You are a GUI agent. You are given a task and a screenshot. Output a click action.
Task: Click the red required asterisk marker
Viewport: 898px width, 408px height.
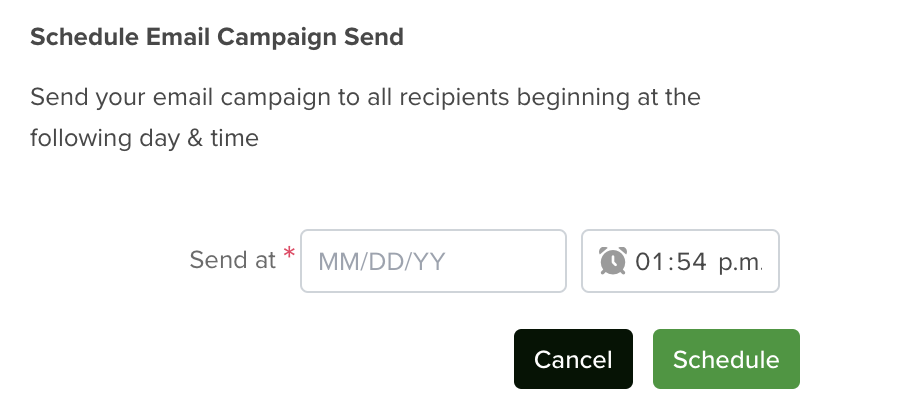point(289,253)
